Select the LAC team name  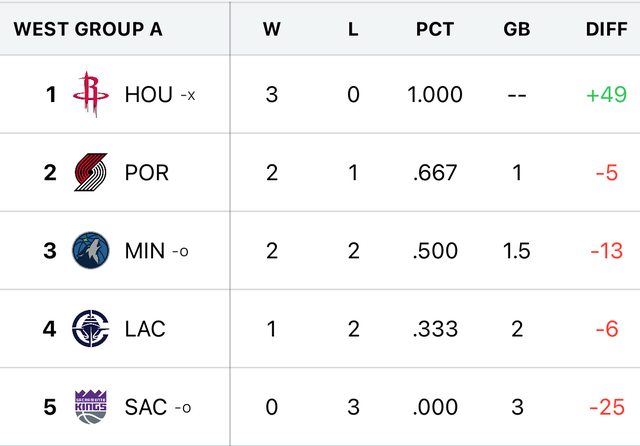tap(146, 329)
